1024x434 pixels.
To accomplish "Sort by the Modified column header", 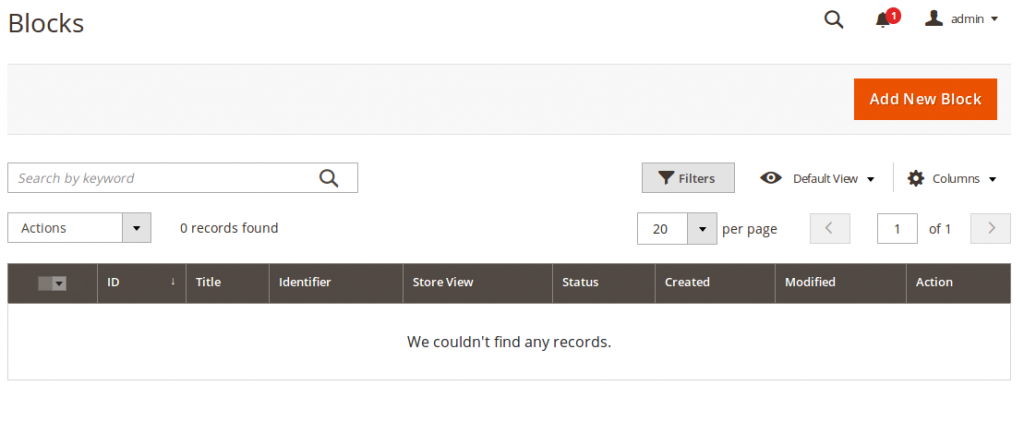I will pyautogui.click(x=810, y=282).
